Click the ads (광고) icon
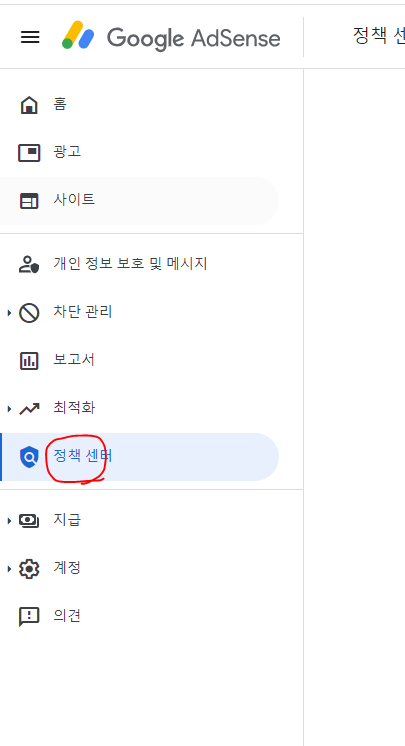 point(29,153)
